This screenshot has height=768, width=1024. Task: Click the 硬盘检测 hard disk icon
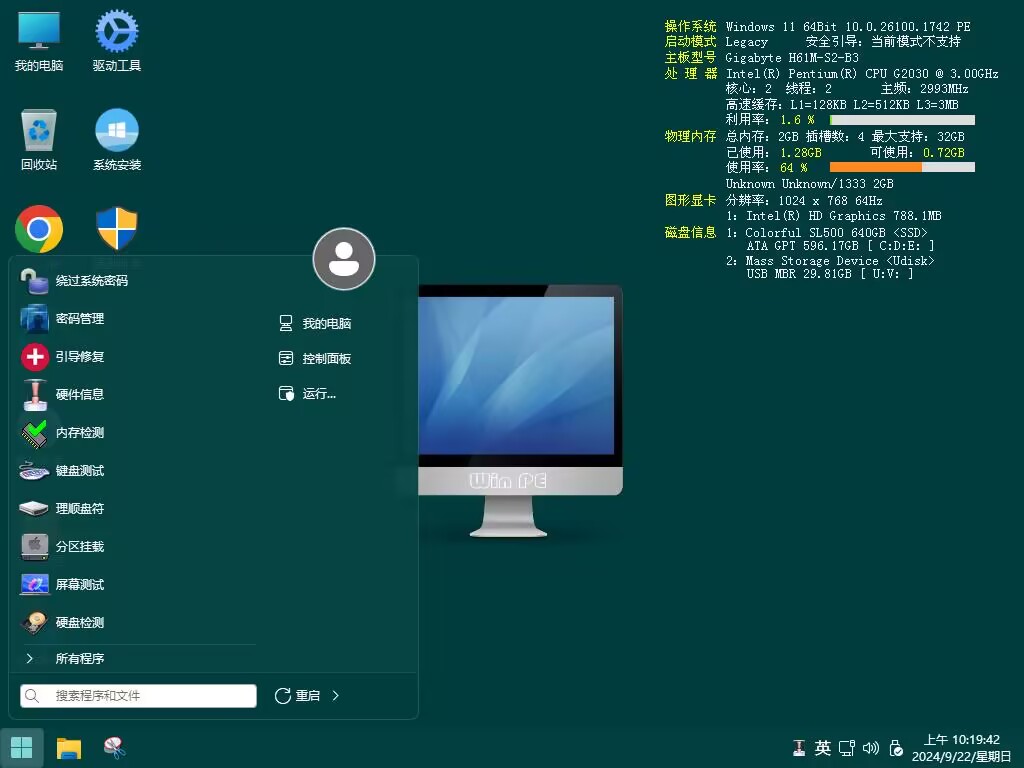(x=35, y=622)
